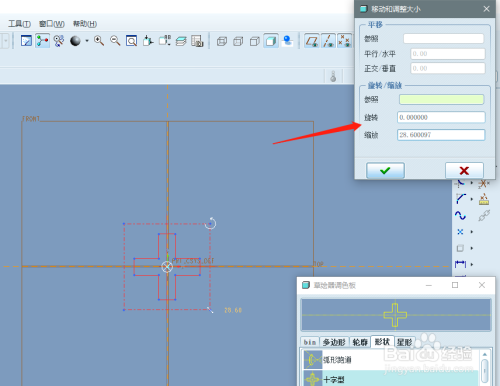Toggle datum planes display
Viewport: 500px width, 386px height.
pos(312,41)
